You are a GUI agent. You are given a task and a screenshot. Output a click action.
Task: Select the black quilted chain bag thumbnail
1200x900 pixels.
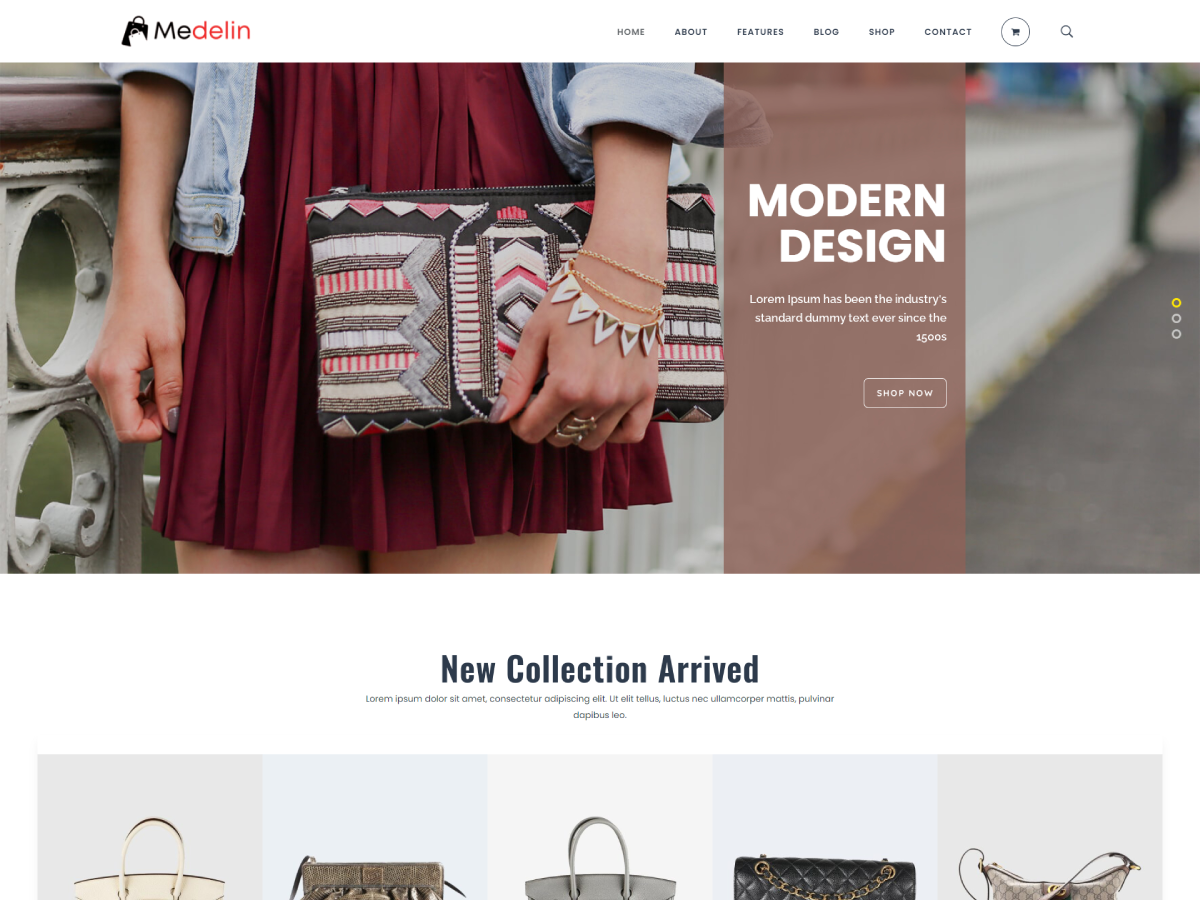825,827
